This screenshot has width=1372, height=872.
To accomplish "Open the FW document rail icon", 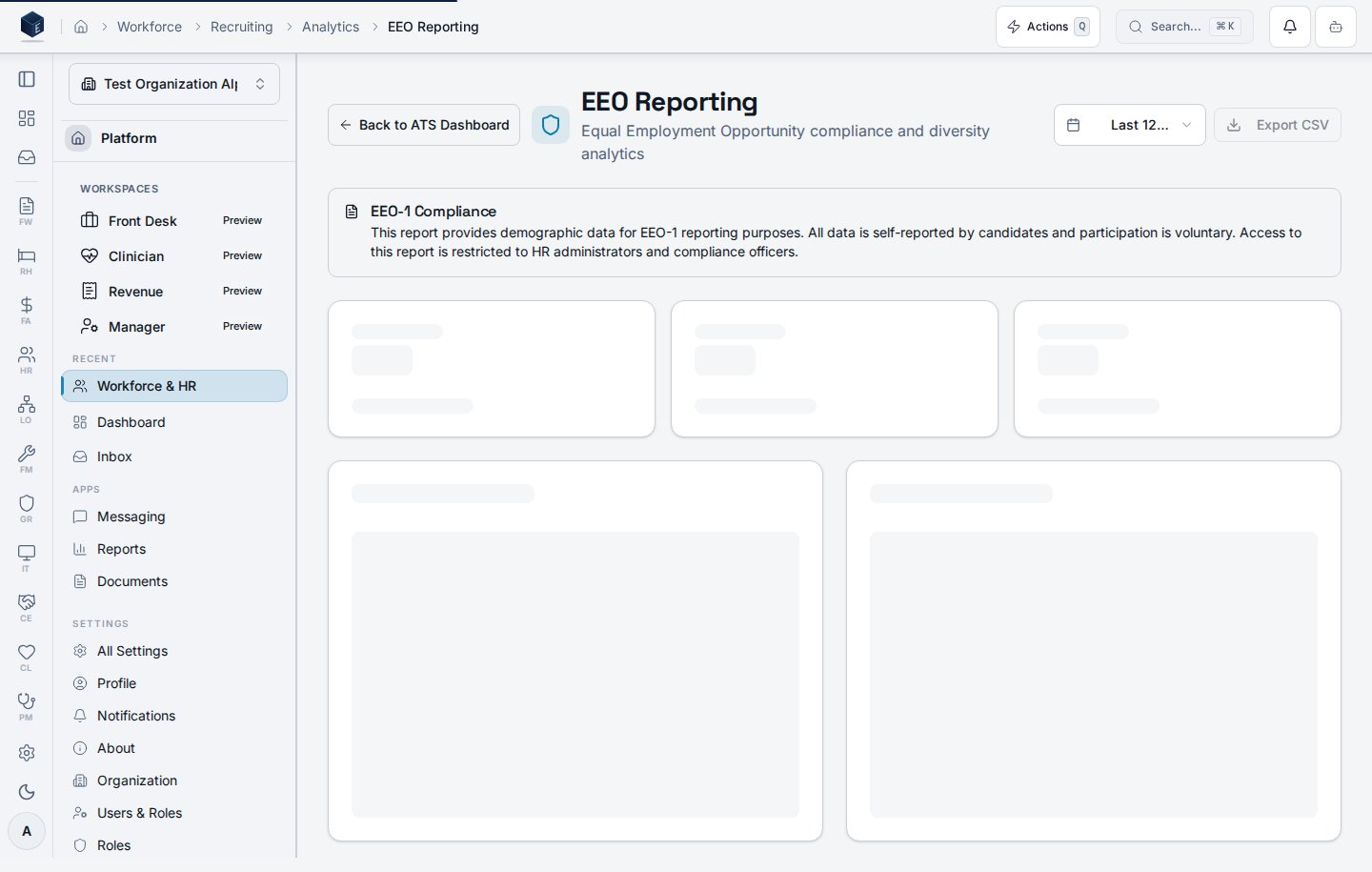I will click(x=27, y=211).
